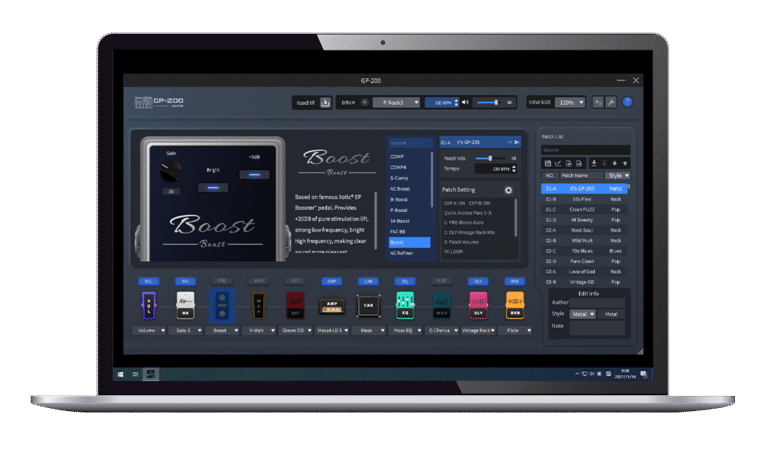Click the Patch List search field
Viewport: 768px width, 465px height.
[x=585, y=150]
